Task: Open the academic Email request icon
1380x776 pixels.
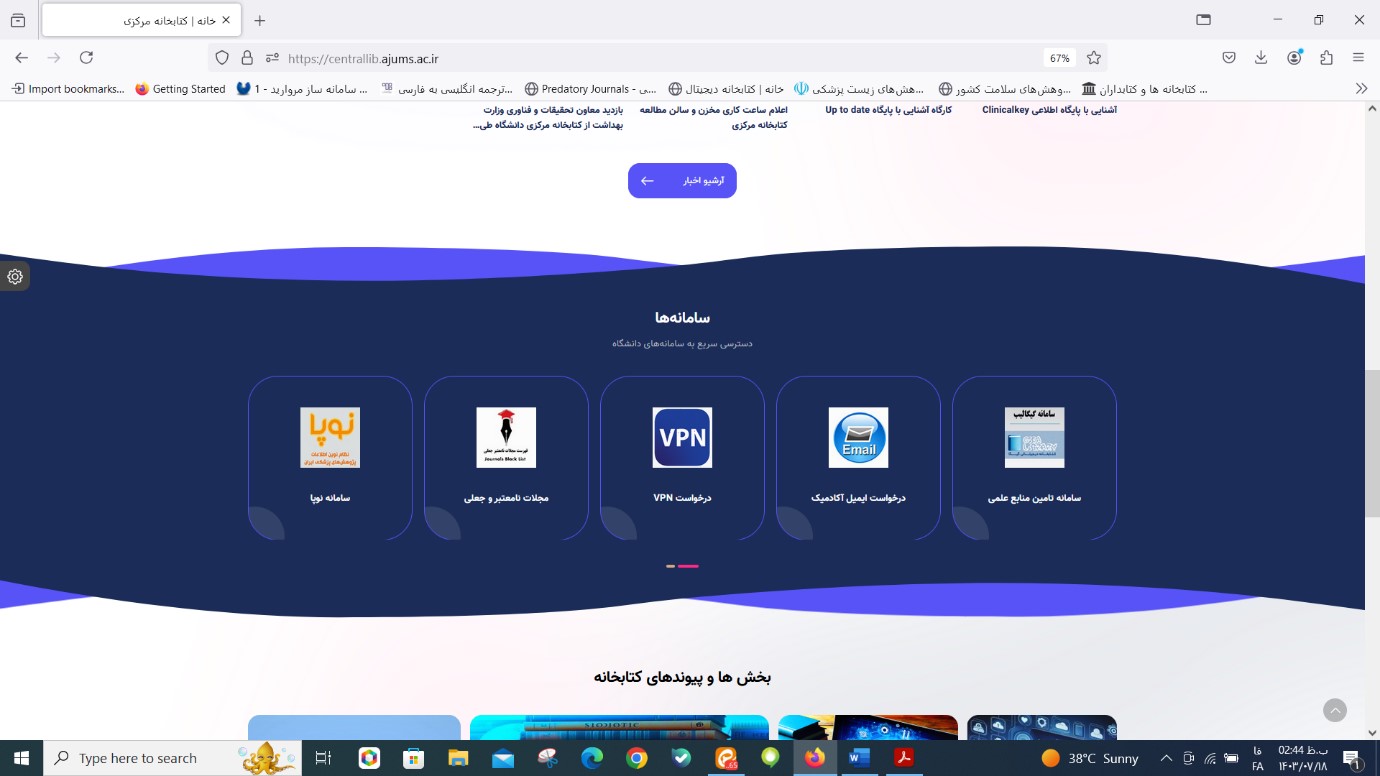Action: coord(858,437)
